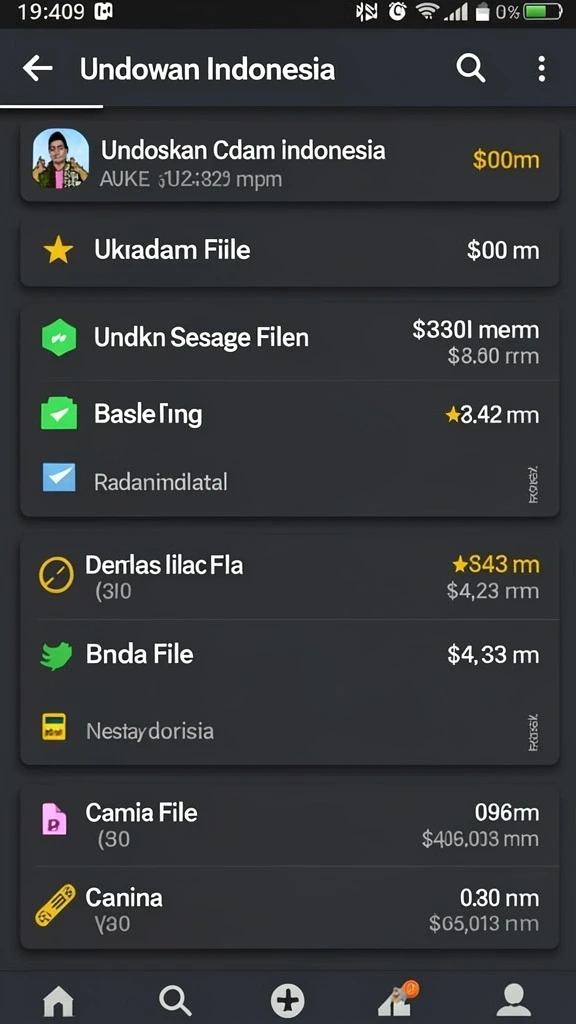Select the yellow star Ukiadam Fiile icon
Image resolution: width=576 pixels, height=1024 pixels.
tap(58, 251)
